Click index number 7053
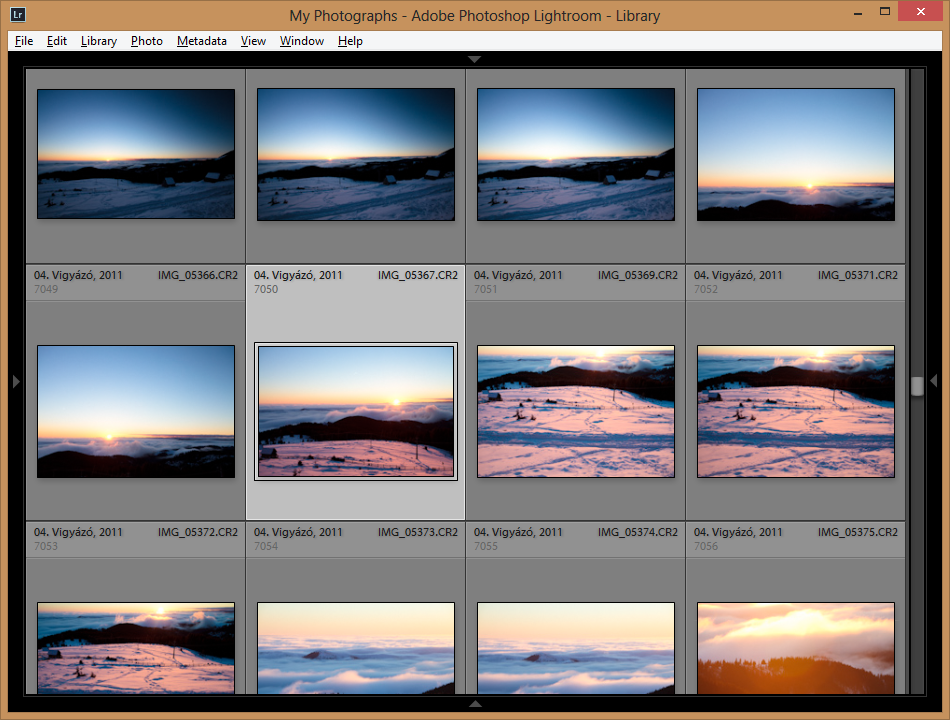 coord(46,546)
